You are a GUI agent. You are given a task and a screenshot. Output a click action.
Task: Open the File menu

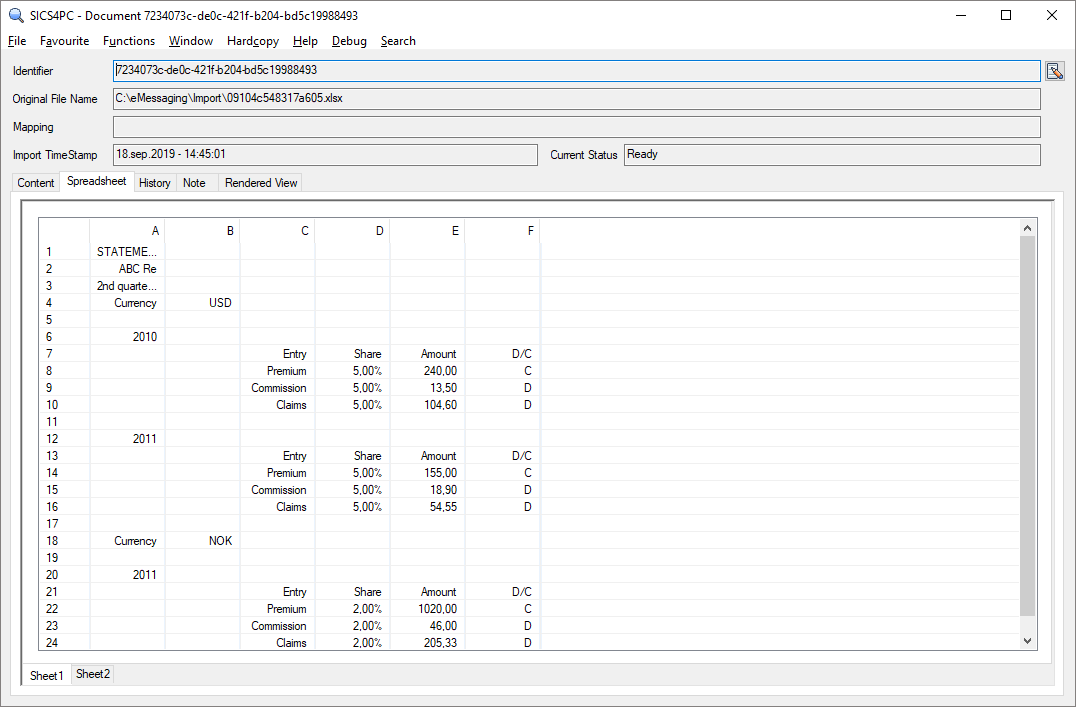point(16,41)
